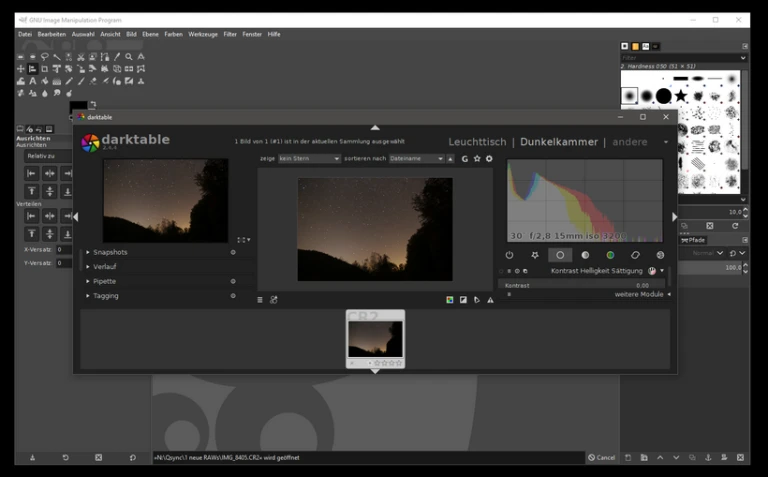
Task: Open the view switcher arrow beside 'andere'
Action: (666, 142)
